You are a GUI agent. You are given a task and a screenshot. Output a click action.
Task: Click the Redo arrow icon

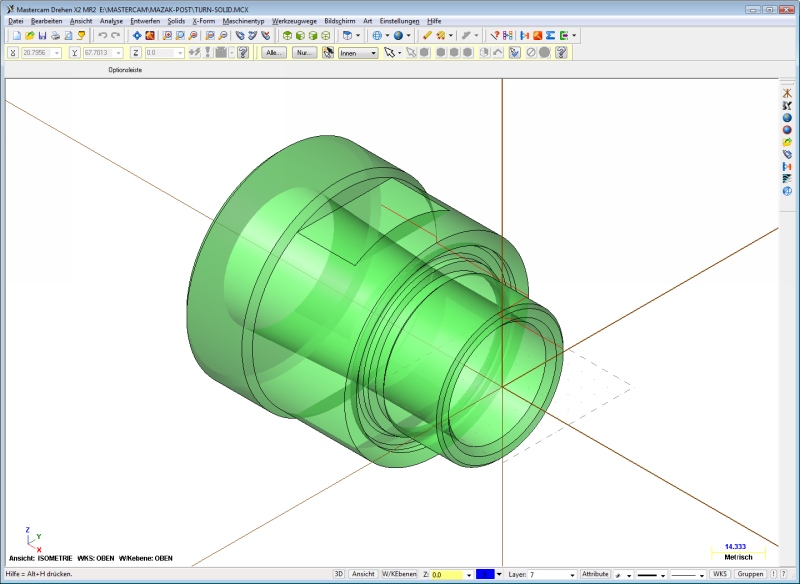click(116, 36)
